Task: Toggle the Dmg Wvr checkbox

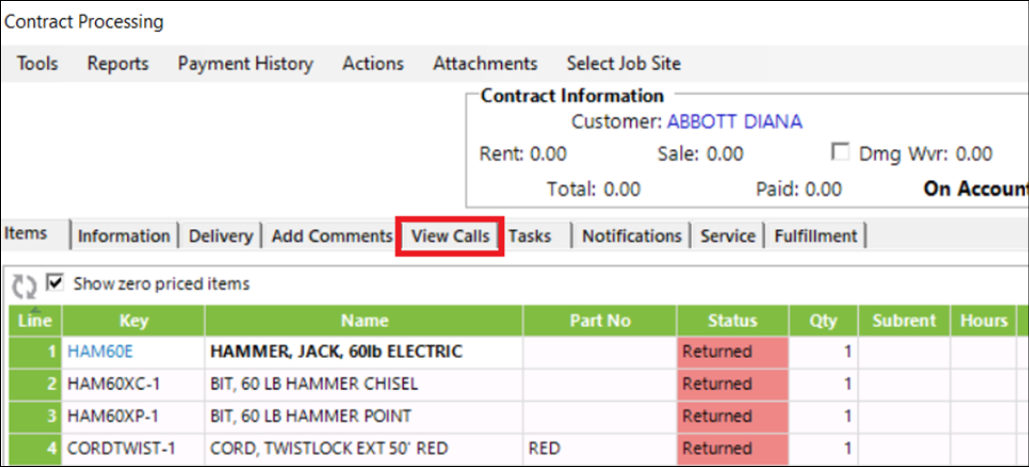Action: [x=841, y=154]
